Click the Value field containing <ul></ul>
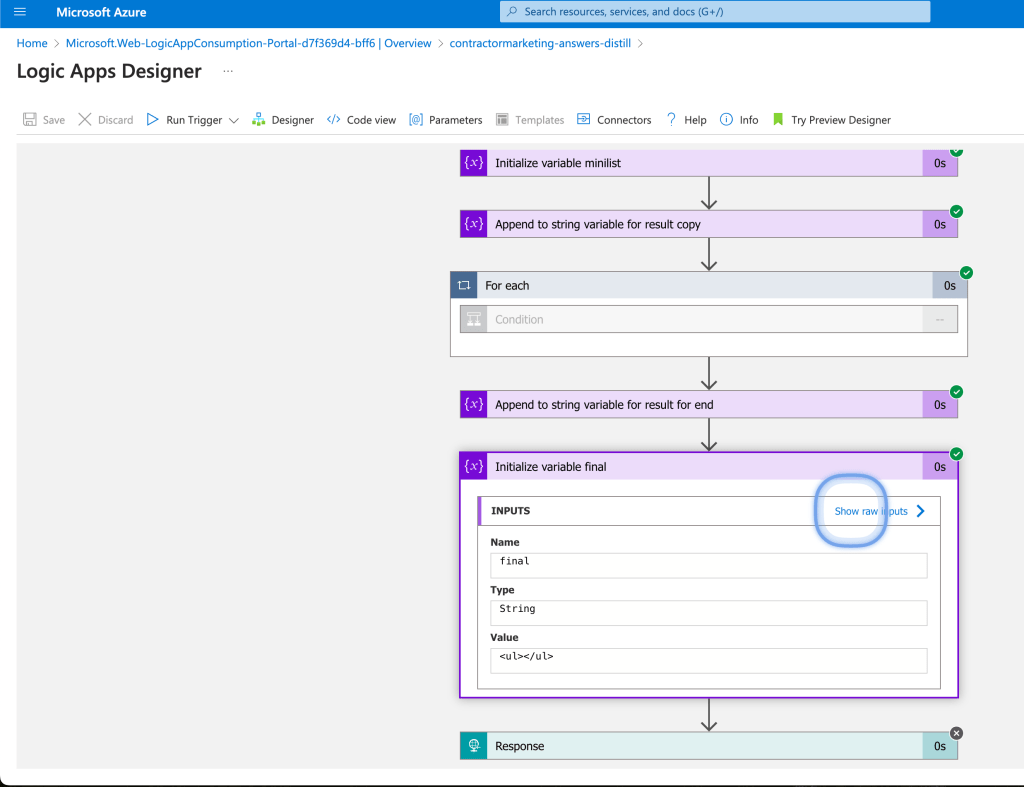Viewport: 1024px width, 787px height. 709,661
